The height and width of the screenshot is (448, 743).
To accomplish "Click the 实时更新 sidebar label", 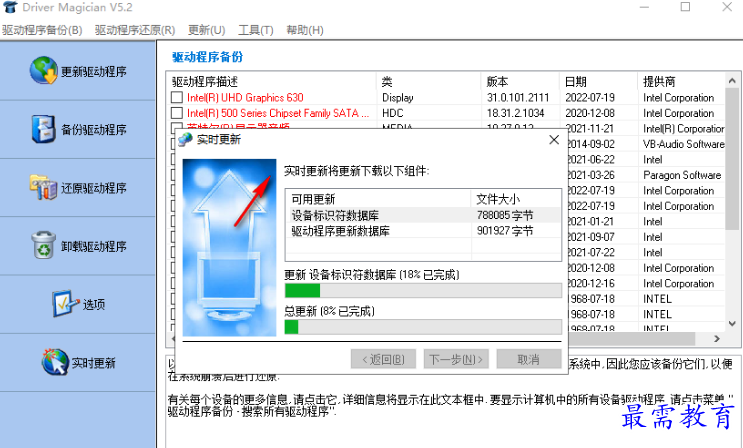I will point(93,363).
